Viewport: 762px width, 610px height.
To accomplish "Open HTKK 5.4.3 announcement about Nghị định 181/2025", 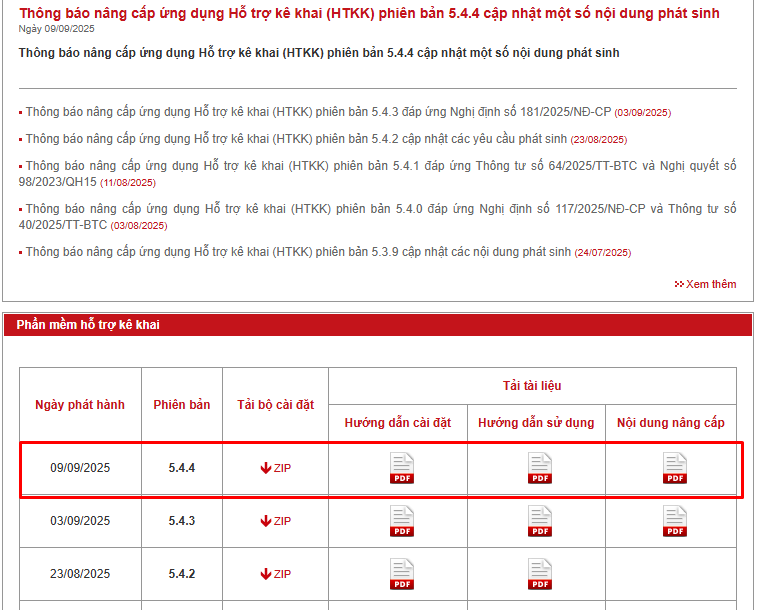I will pos(318,112).
